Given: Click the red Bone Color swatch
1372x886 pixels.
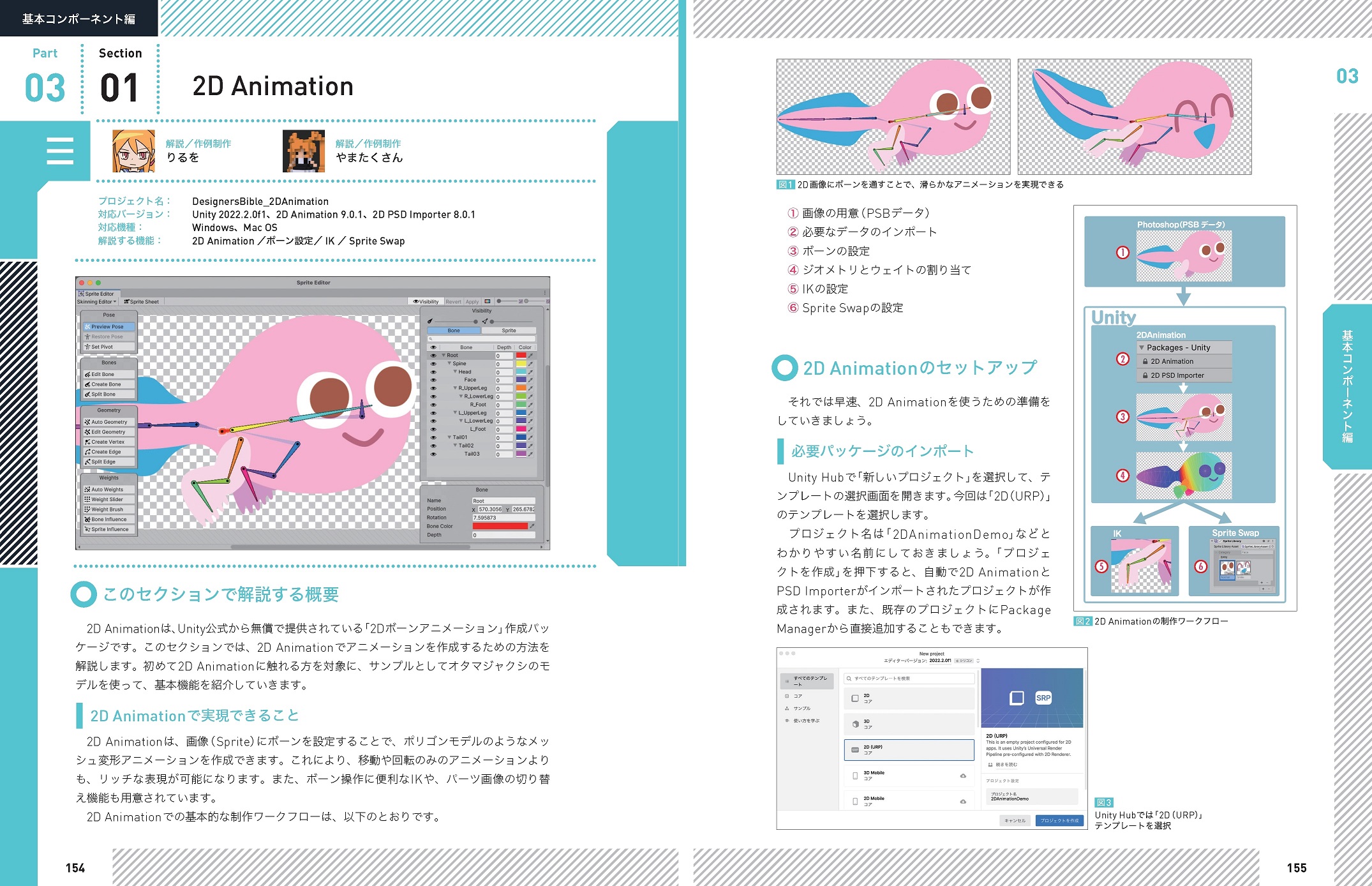Looking at the screenshot, I should tap(500, 527).
